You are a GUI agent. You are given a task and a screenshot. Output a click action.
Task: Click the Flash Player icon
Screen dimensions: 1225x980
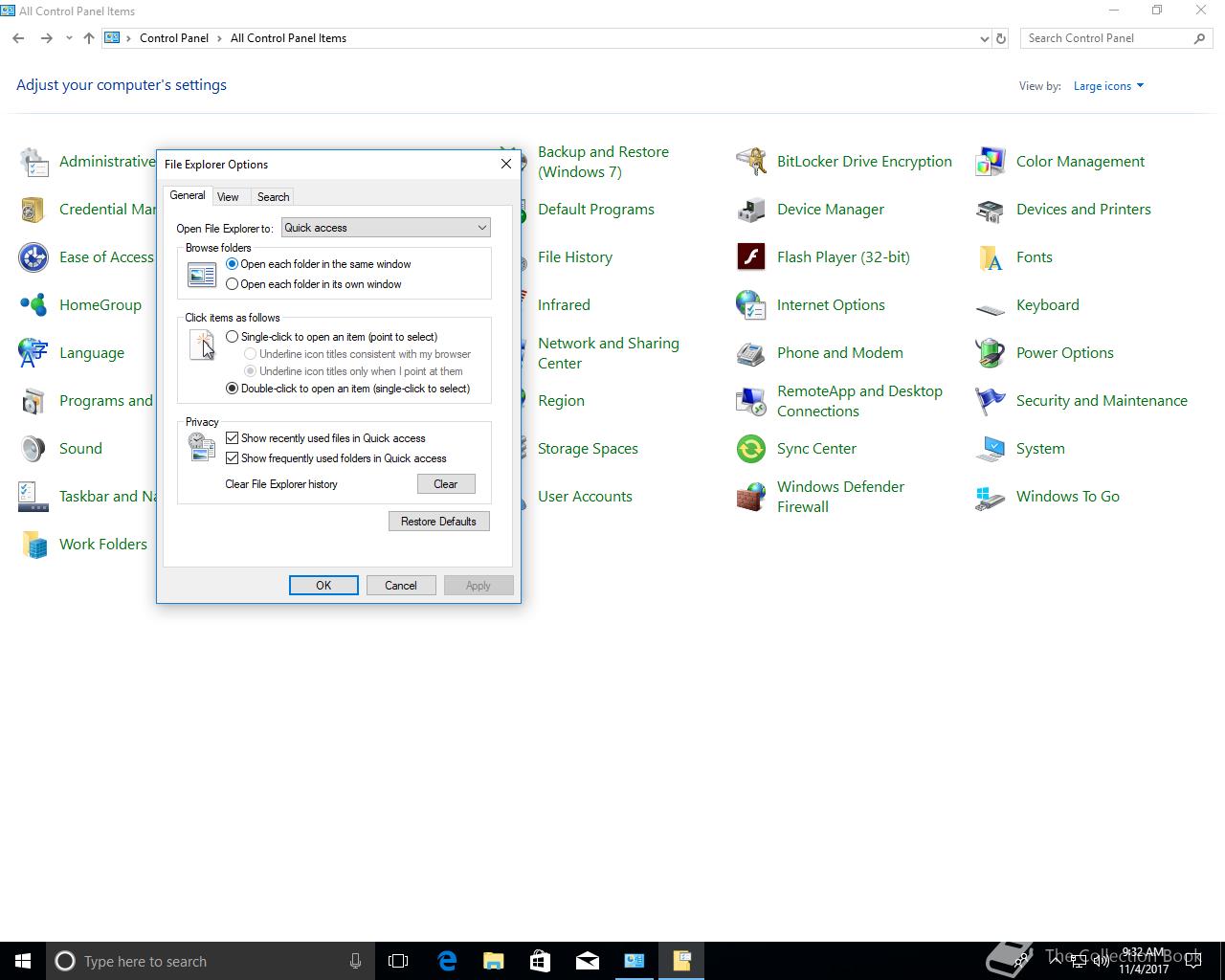coord(751,257)
